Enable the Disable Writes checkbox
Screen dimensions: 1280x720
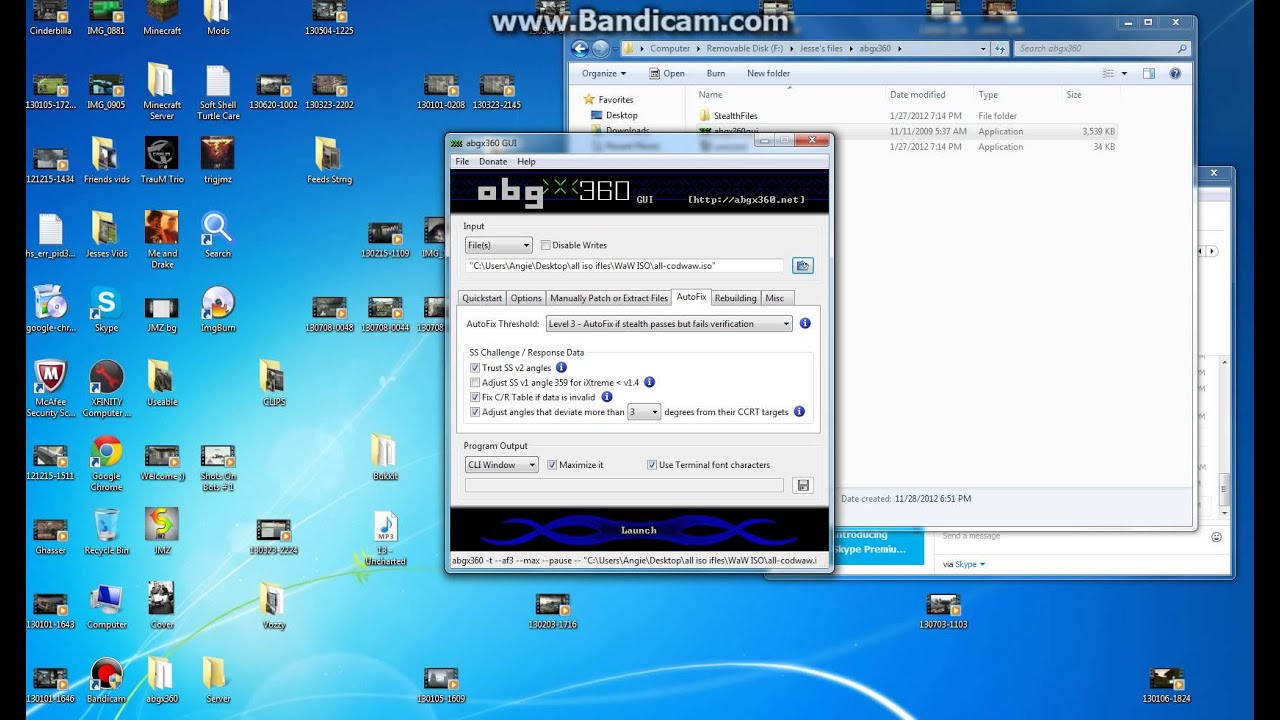pos(545,245)
